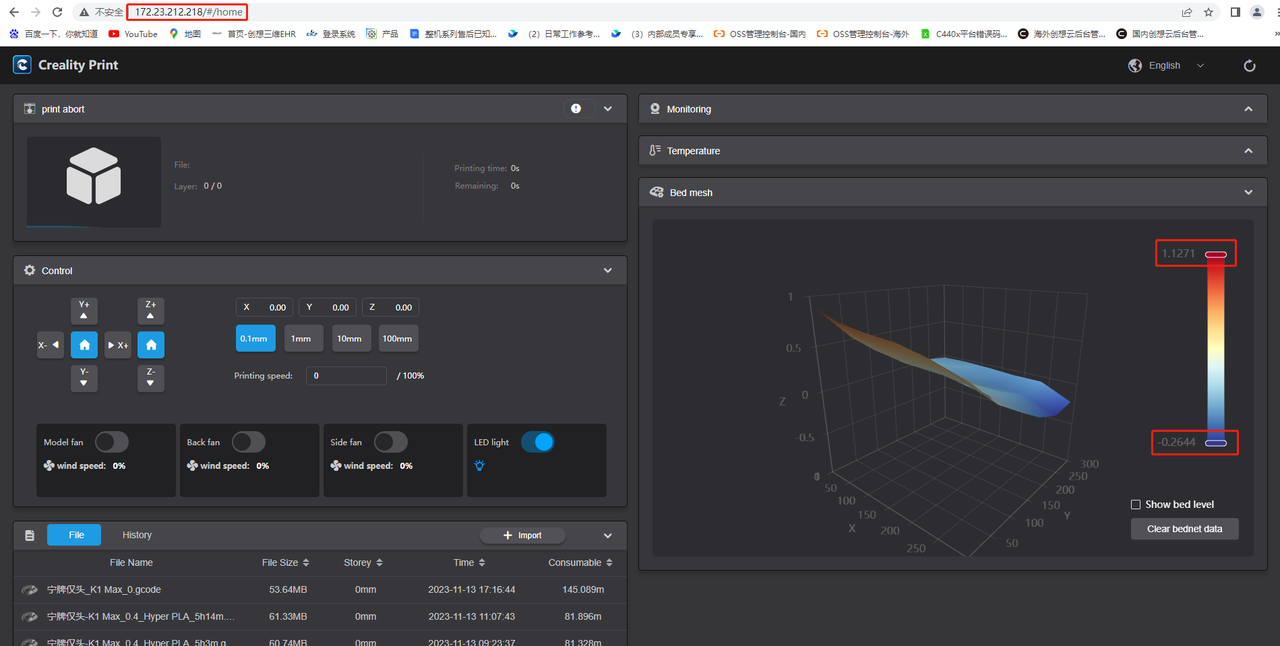Click the upper handle of bed mesh color scale

1215,255
